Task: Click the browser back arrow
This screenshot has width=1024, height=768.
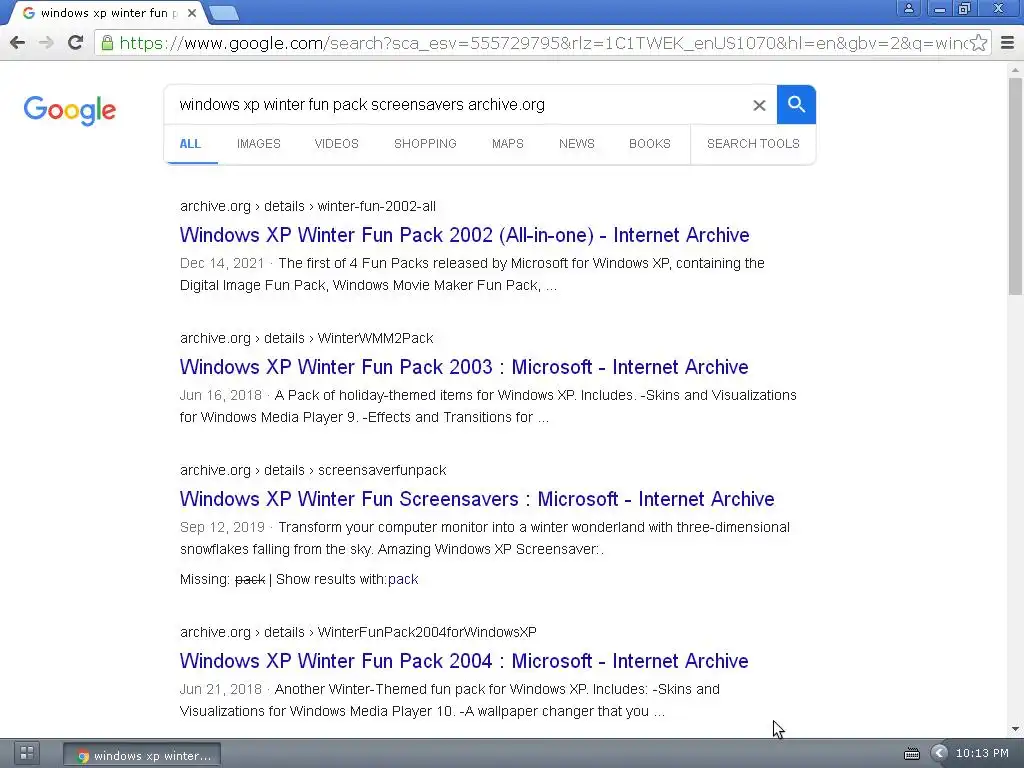Action: pyautogui.click(x=18, y=43)
